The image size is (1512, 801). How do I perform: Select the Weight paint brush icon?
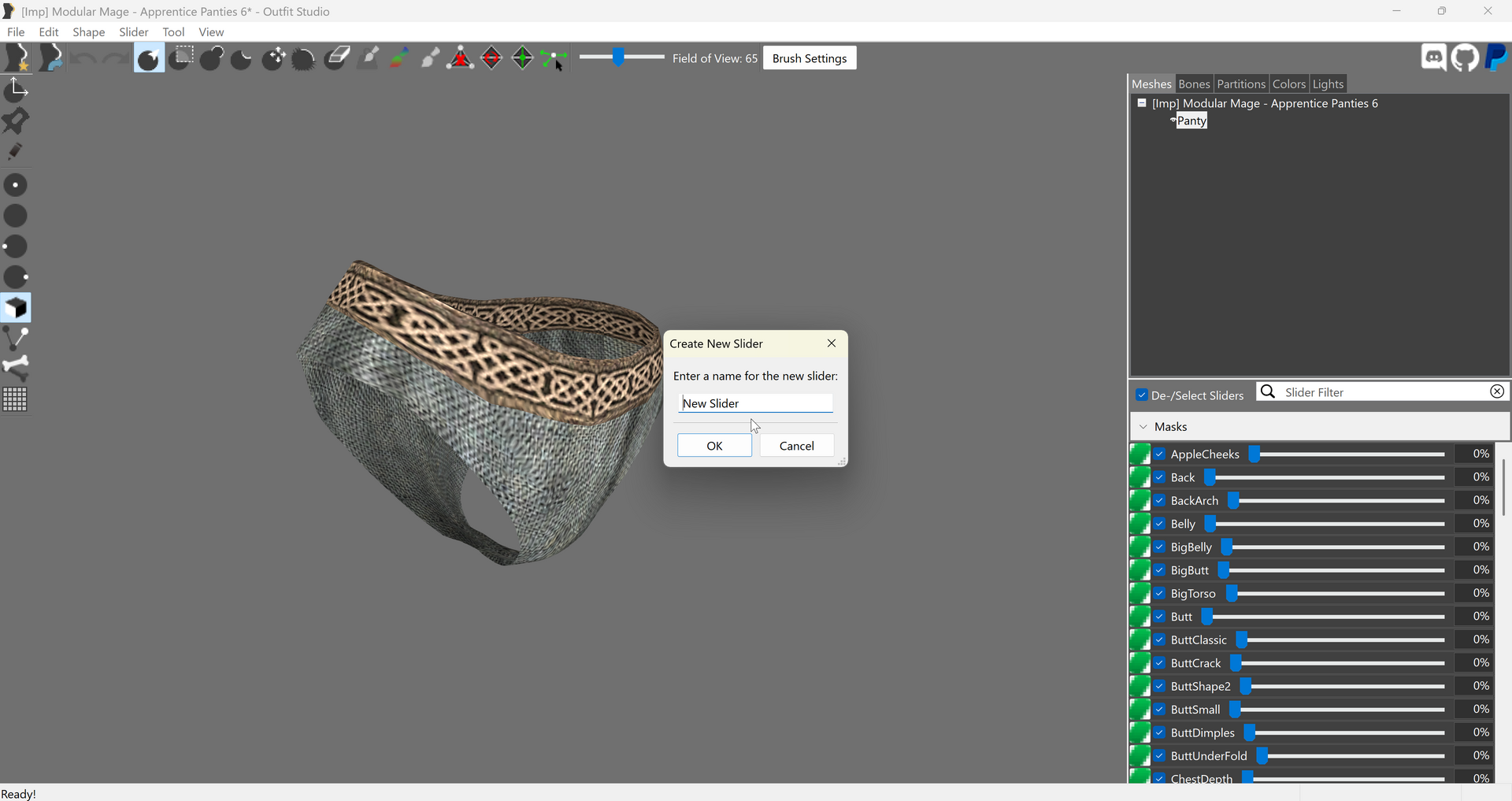point(369,58)
